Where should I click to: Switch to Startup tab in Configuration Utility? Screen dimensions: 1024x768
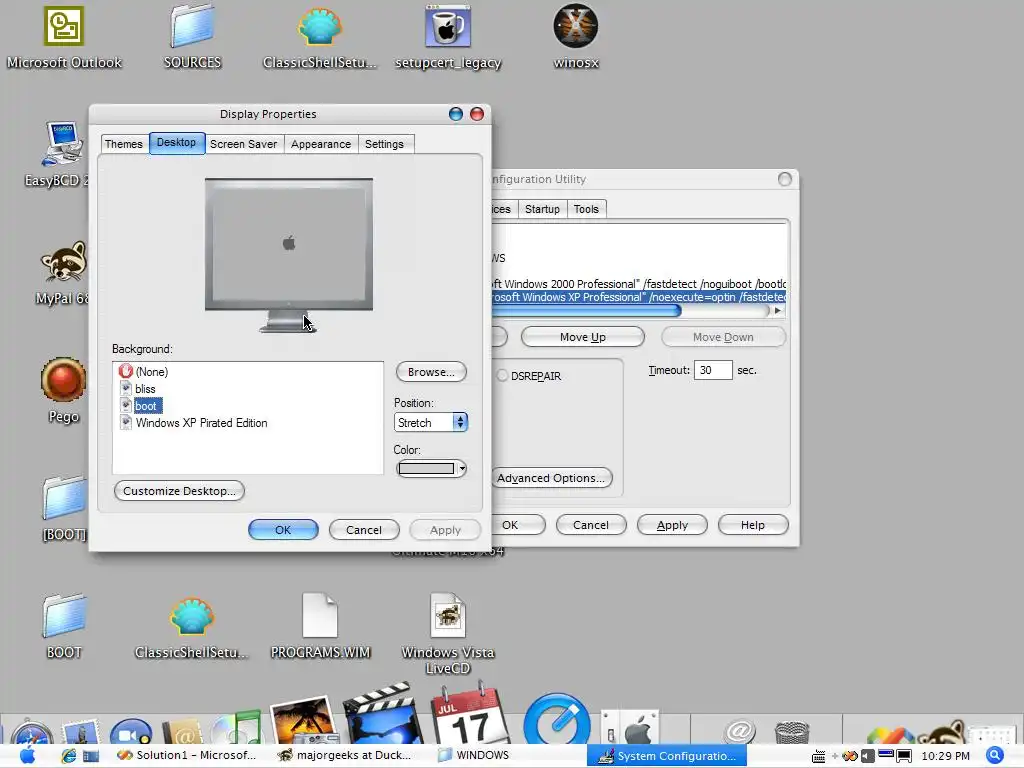542,209
